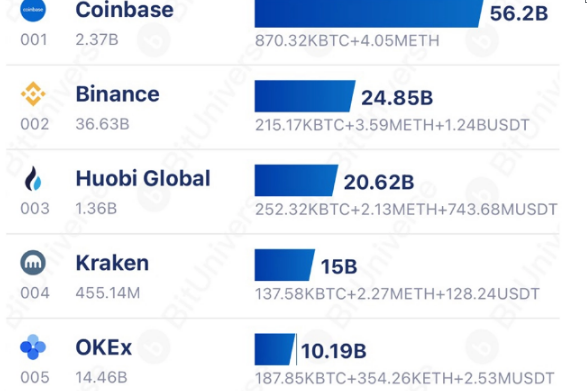
Task: Click the Coinbase logo icon
Action: pos(33,10)
